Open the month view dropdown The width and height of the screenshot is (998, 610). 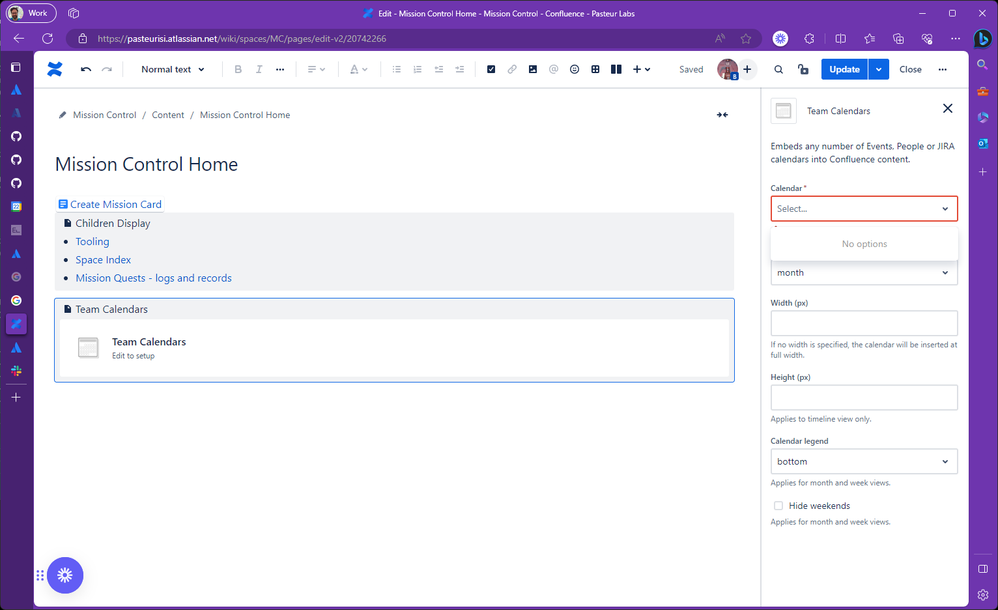864,273
